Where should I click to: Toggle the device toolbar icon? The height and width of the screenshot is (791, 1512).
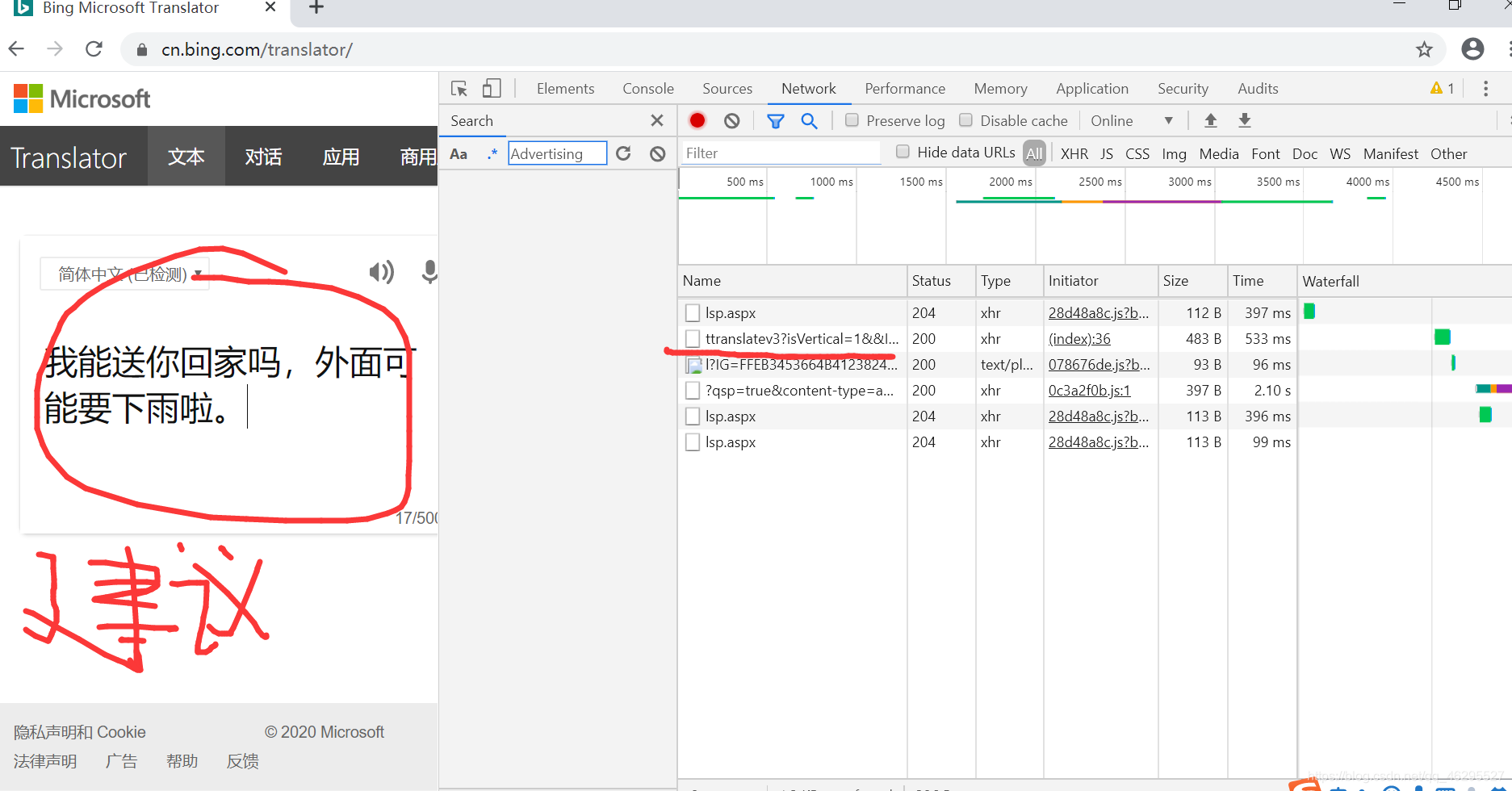pyautogui.click(x=492, y=89)
